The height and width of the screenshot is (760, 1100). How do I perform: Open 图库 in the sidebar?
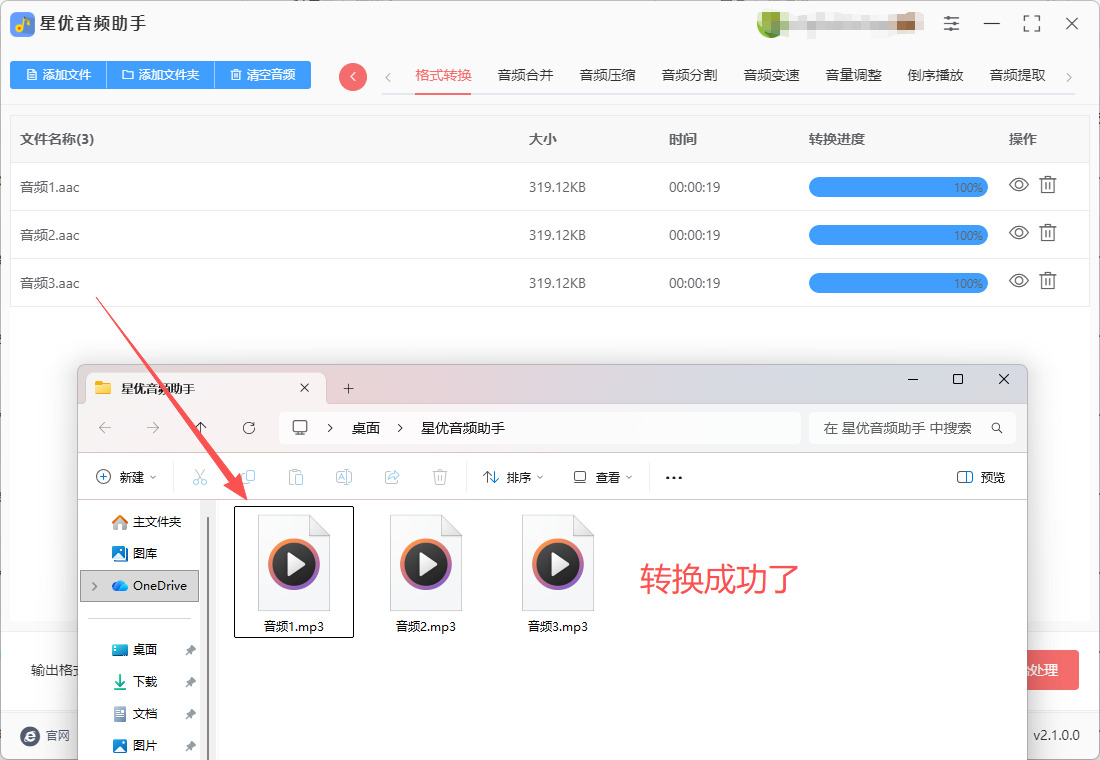pos(135,553)
